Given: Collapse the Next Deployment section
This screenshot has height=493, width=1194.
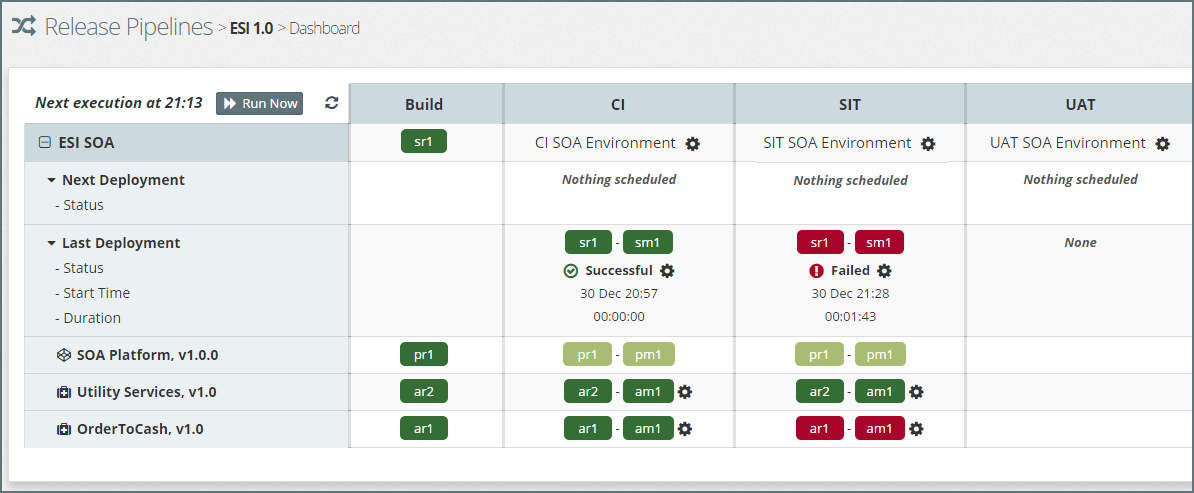Looking at the screenshot, I should coord(51,181).
